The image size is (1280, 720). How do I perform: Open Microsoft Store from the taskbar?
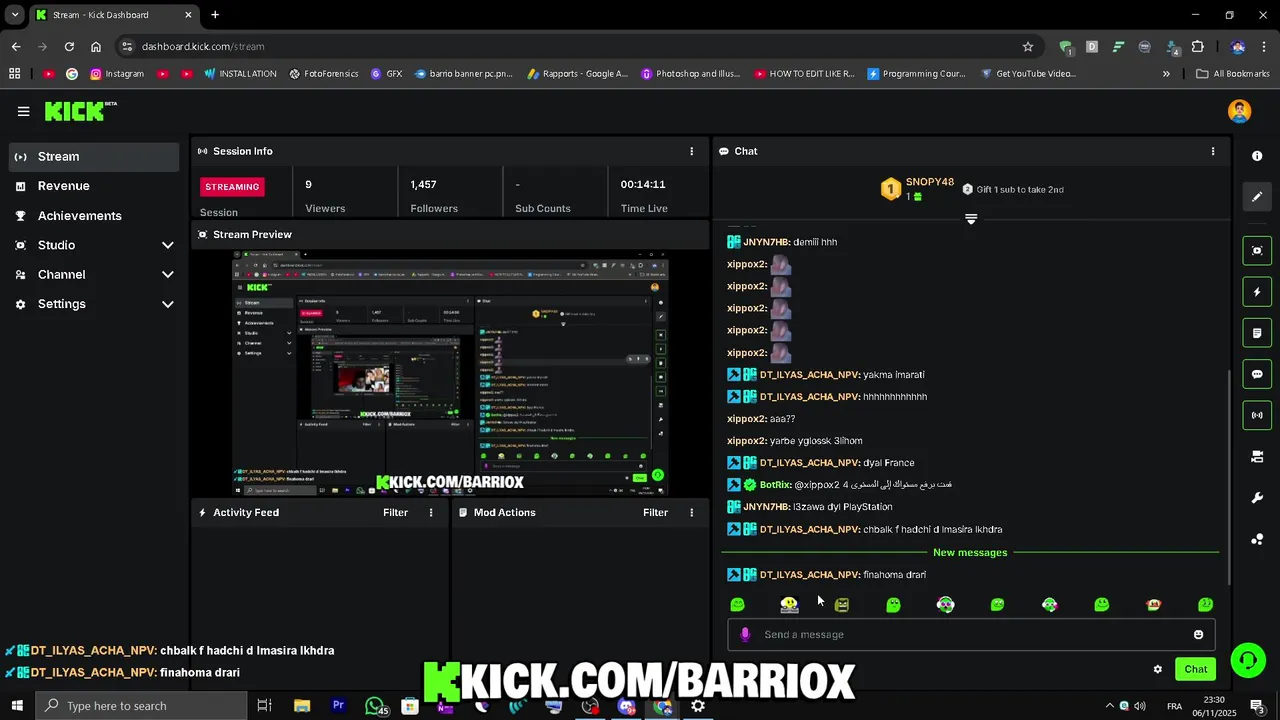click(410, 705)
